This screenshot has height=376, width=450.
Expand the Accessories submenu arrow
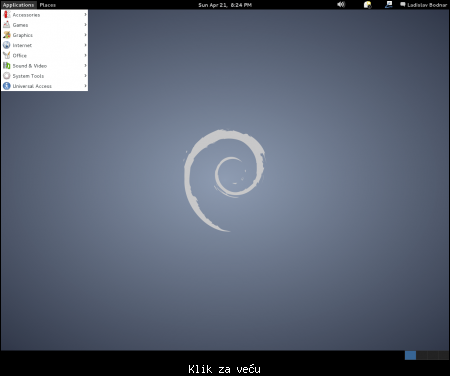click(x=85, y=15)
